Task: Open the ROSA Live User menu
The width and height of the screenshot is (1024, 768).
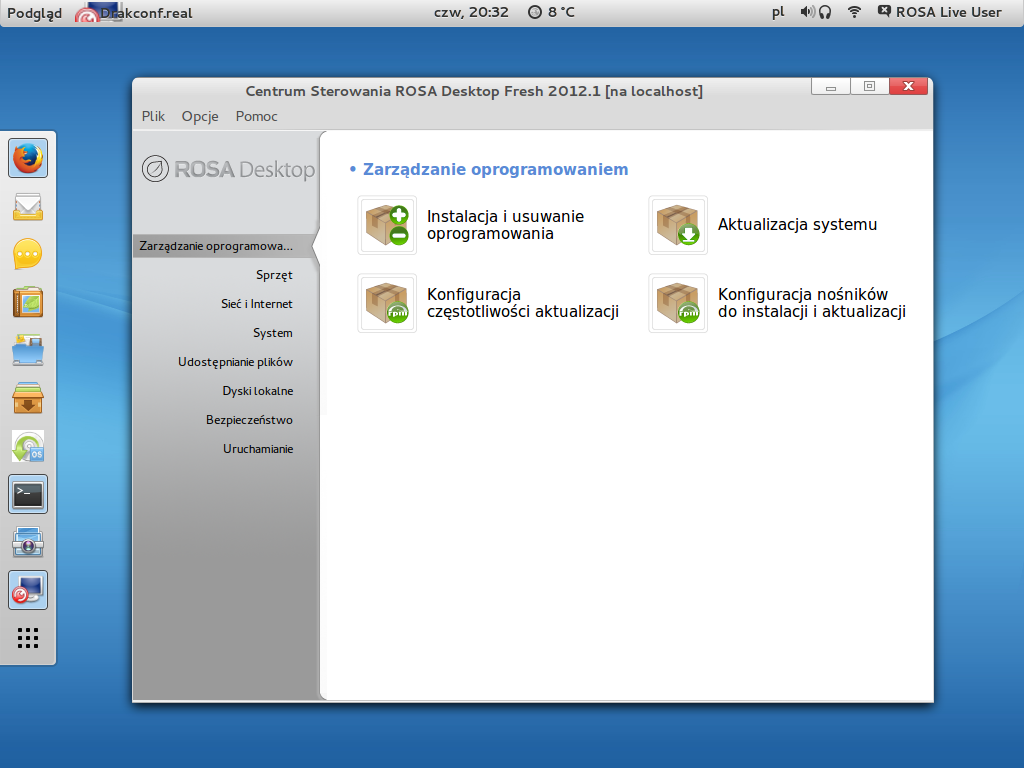Action: tap(940, 12)
